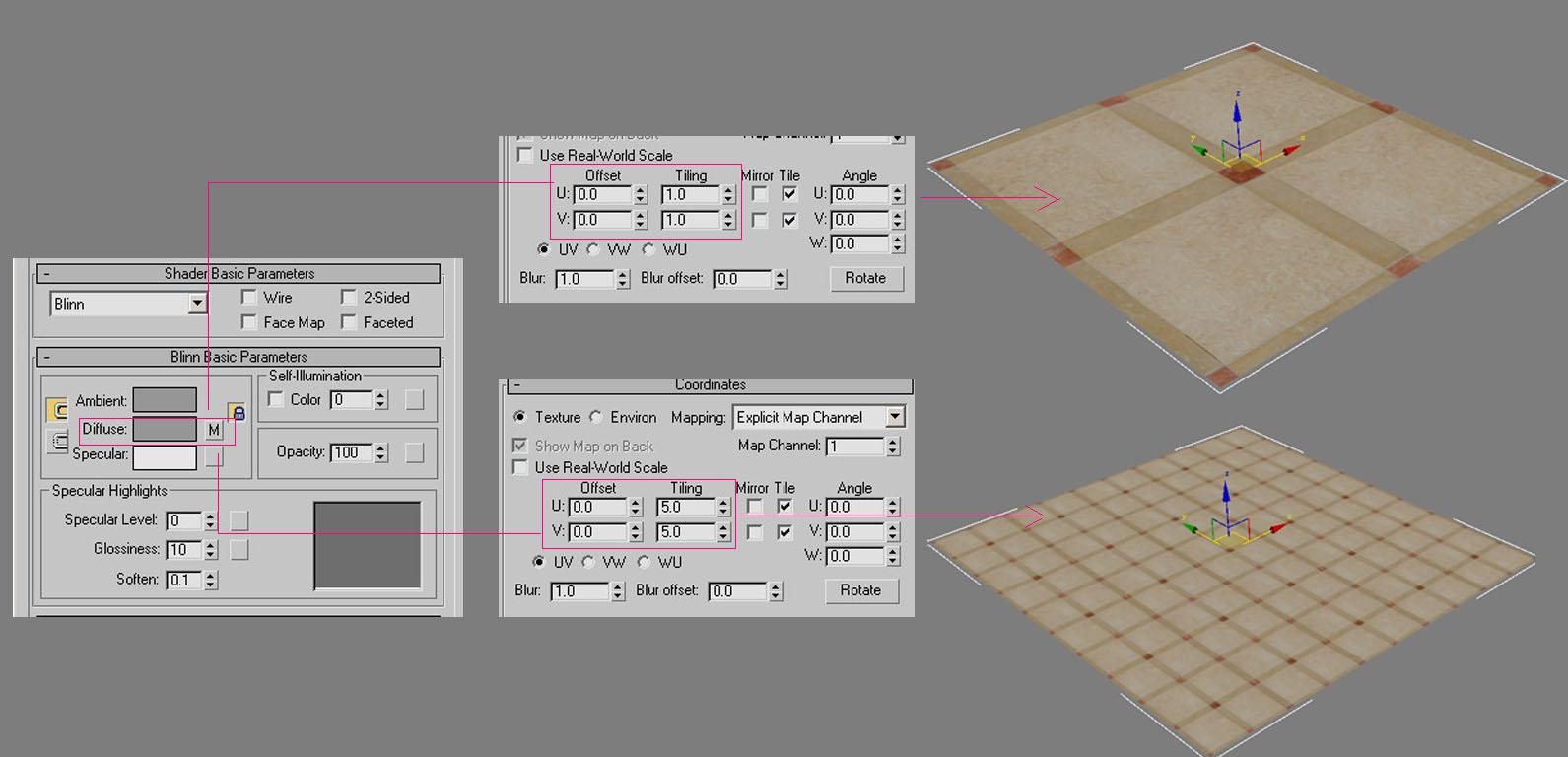
Task: Open the Diffuse color swatch
Action: [165, 430]
